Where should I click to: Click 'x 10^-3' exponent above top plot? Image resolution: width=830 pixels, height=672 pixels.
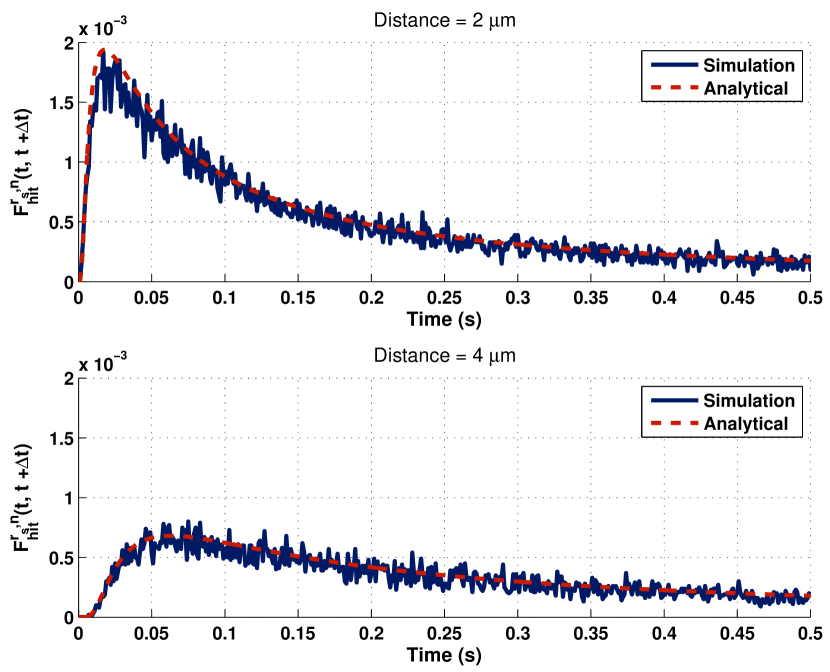click(103, 26)
